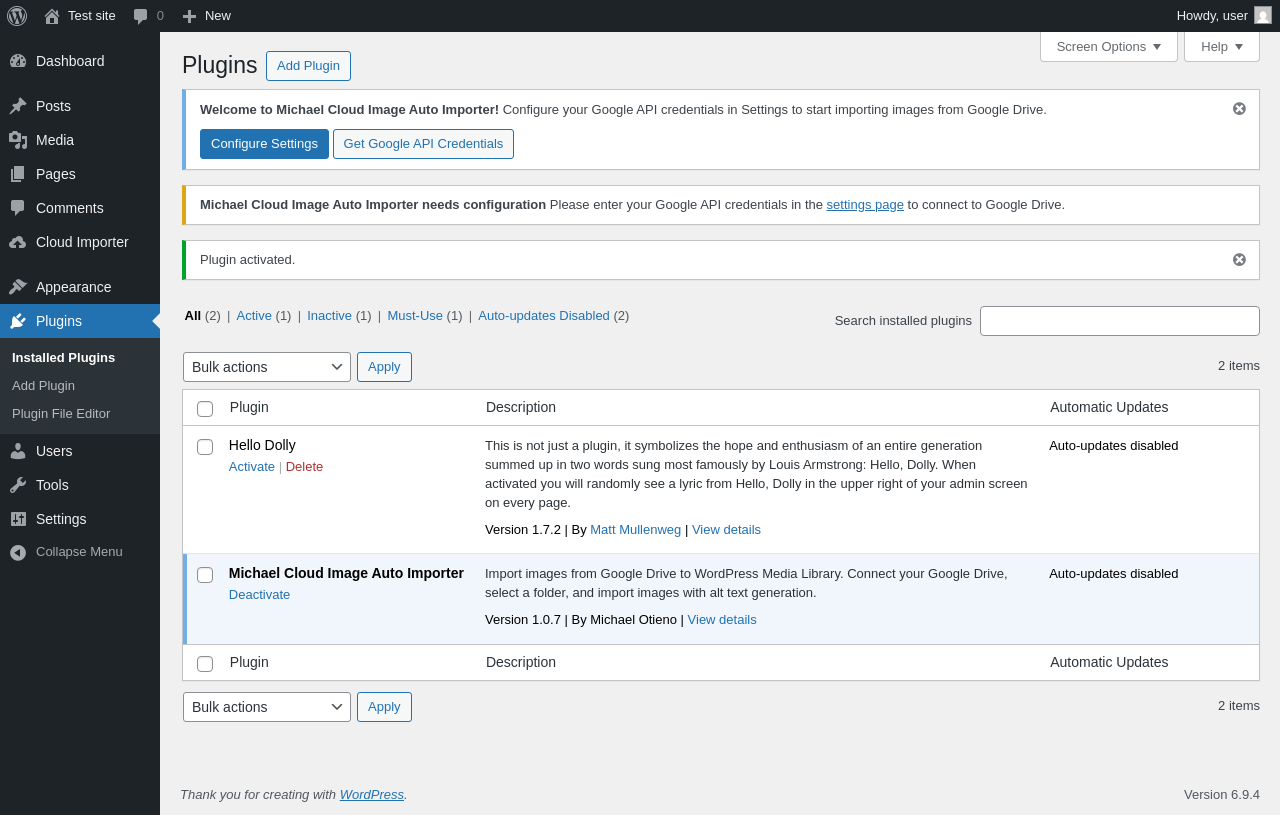Screen dimensions: 1280x815
Task: Expand the Screen Options panel
Action: 1108,46
